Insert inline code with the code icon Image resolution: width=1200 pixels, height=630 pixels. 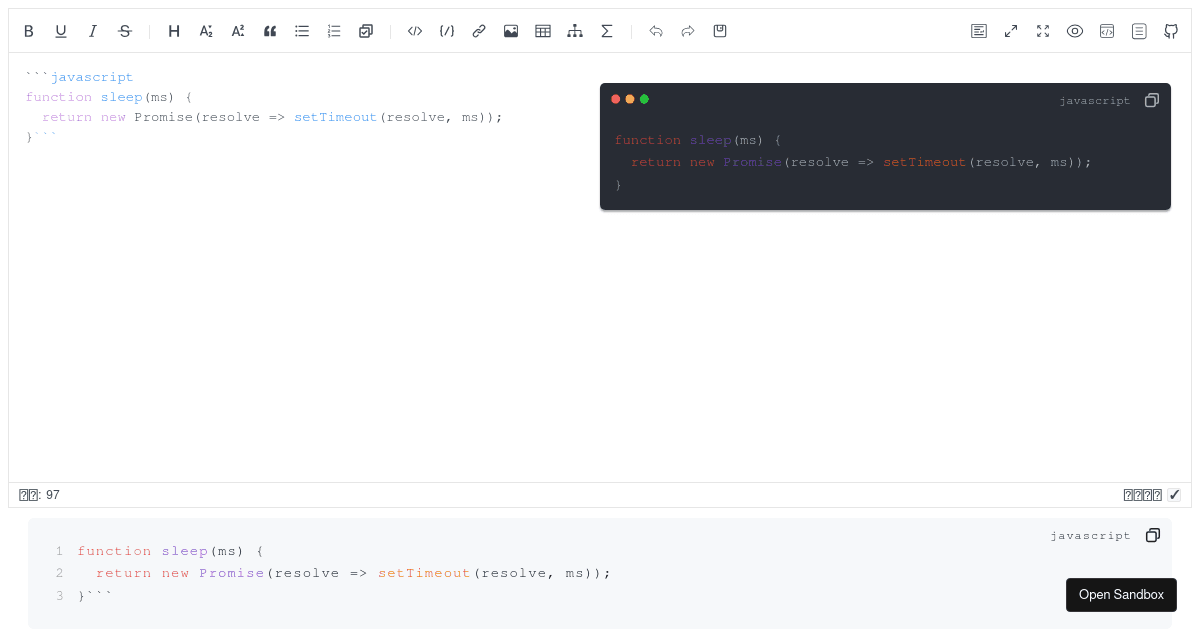(x=415, y=31)
